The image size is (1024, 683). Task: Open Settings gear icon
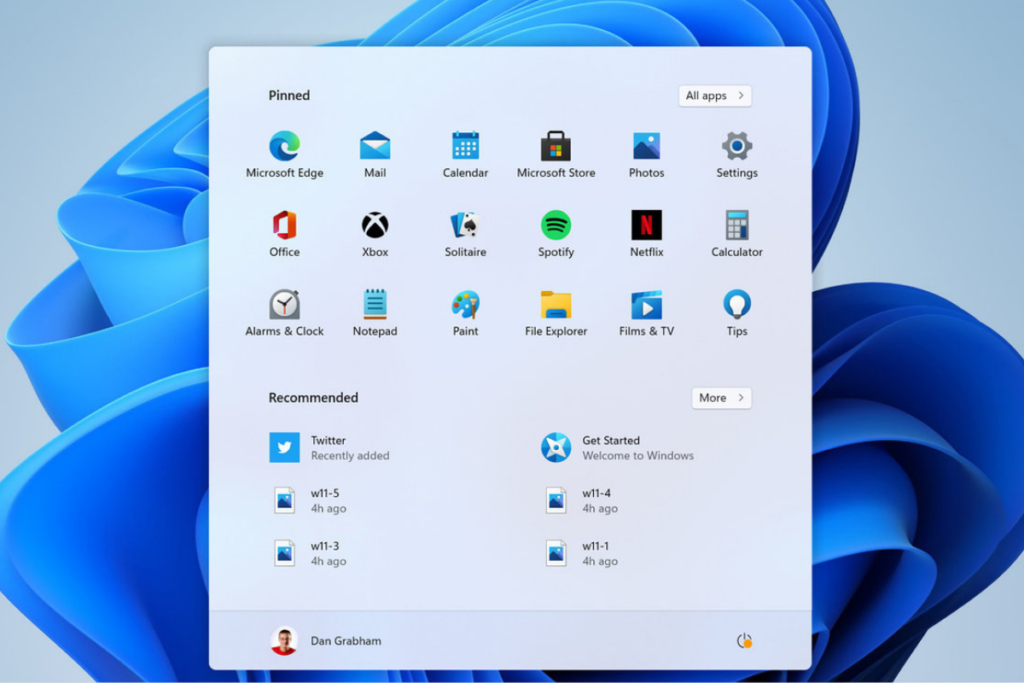(x=737, y=154)
